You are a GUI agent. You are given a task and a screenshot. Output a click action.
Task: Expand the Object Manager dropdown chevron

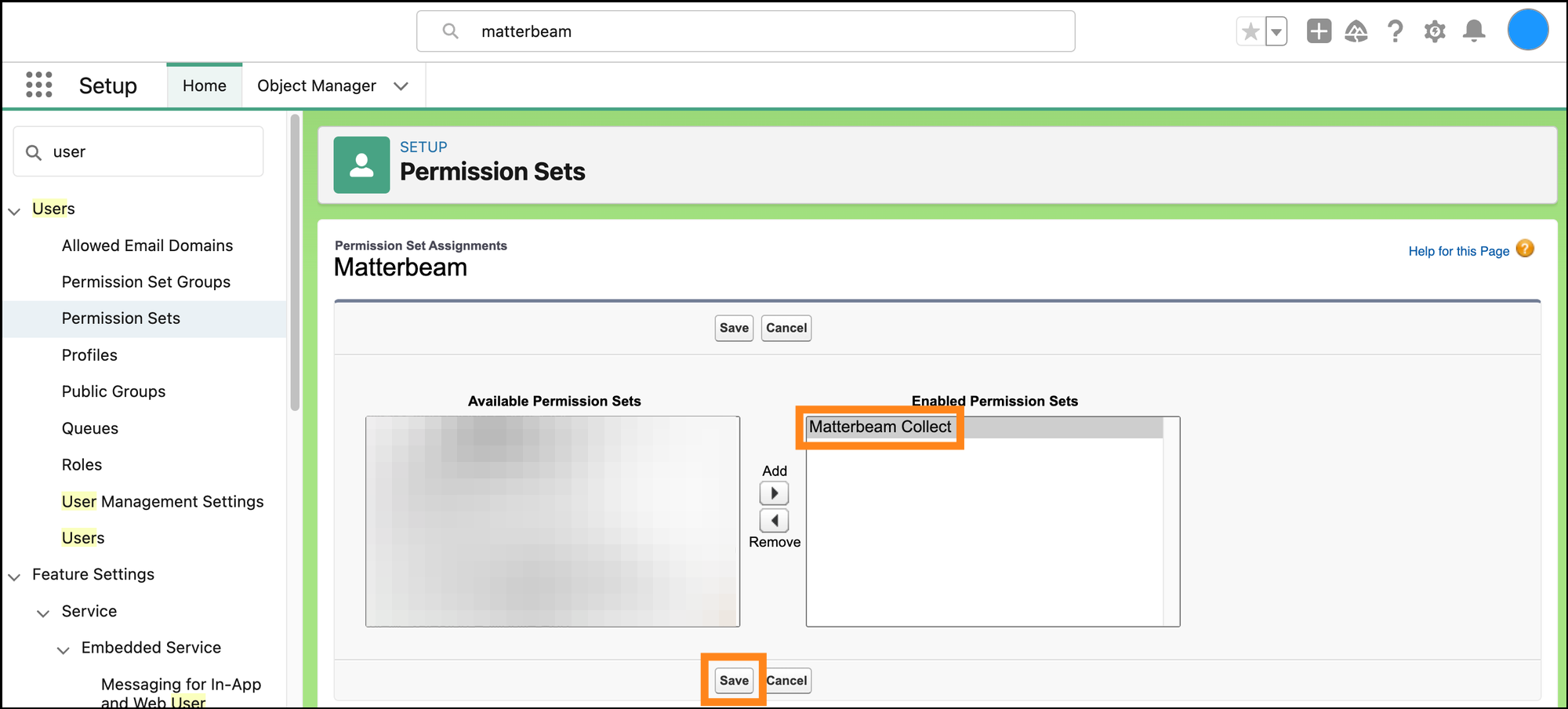[401, 86]
